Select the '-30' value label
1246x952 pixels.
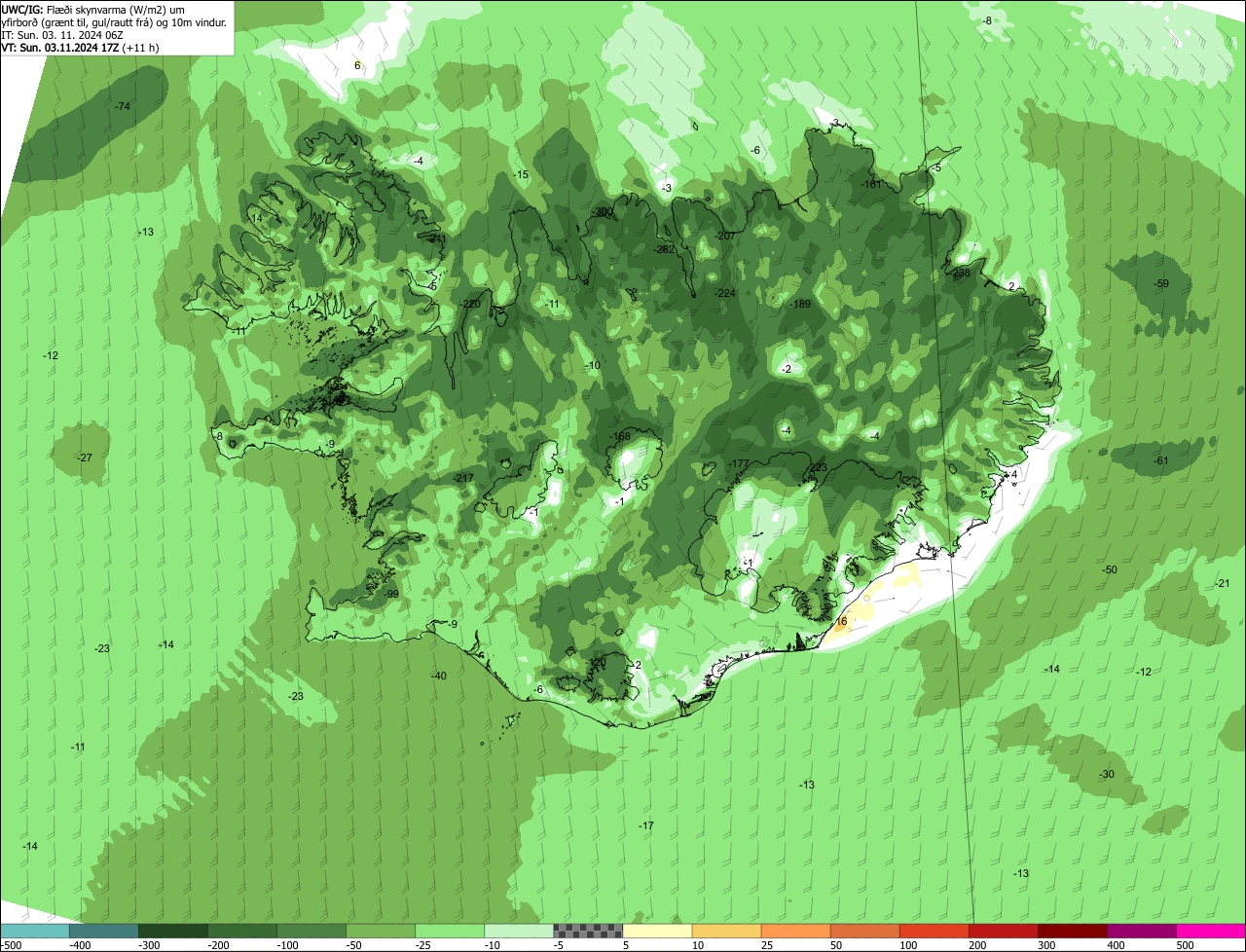(1107, 774)
